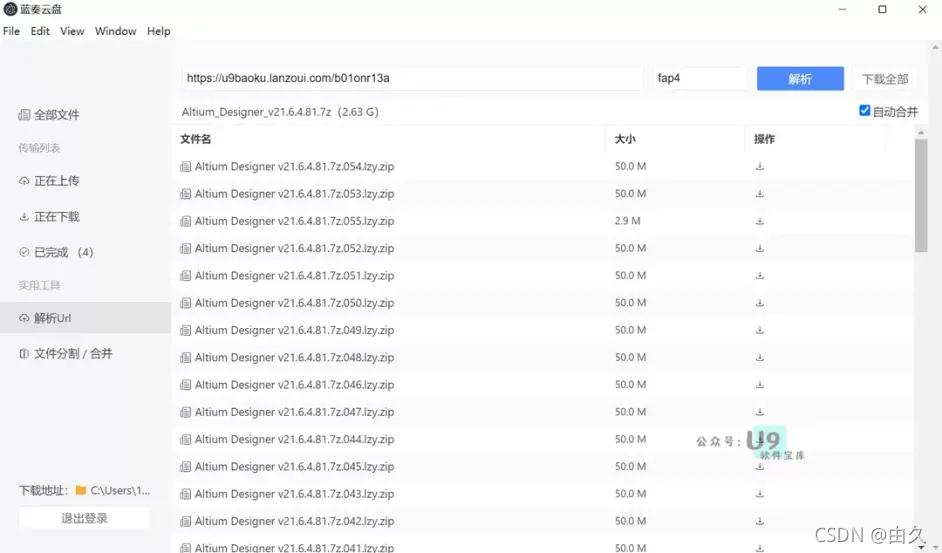942x553 pixels.
Task: Click the file list vertical scrollbar thumb
Action: (921, 195)
